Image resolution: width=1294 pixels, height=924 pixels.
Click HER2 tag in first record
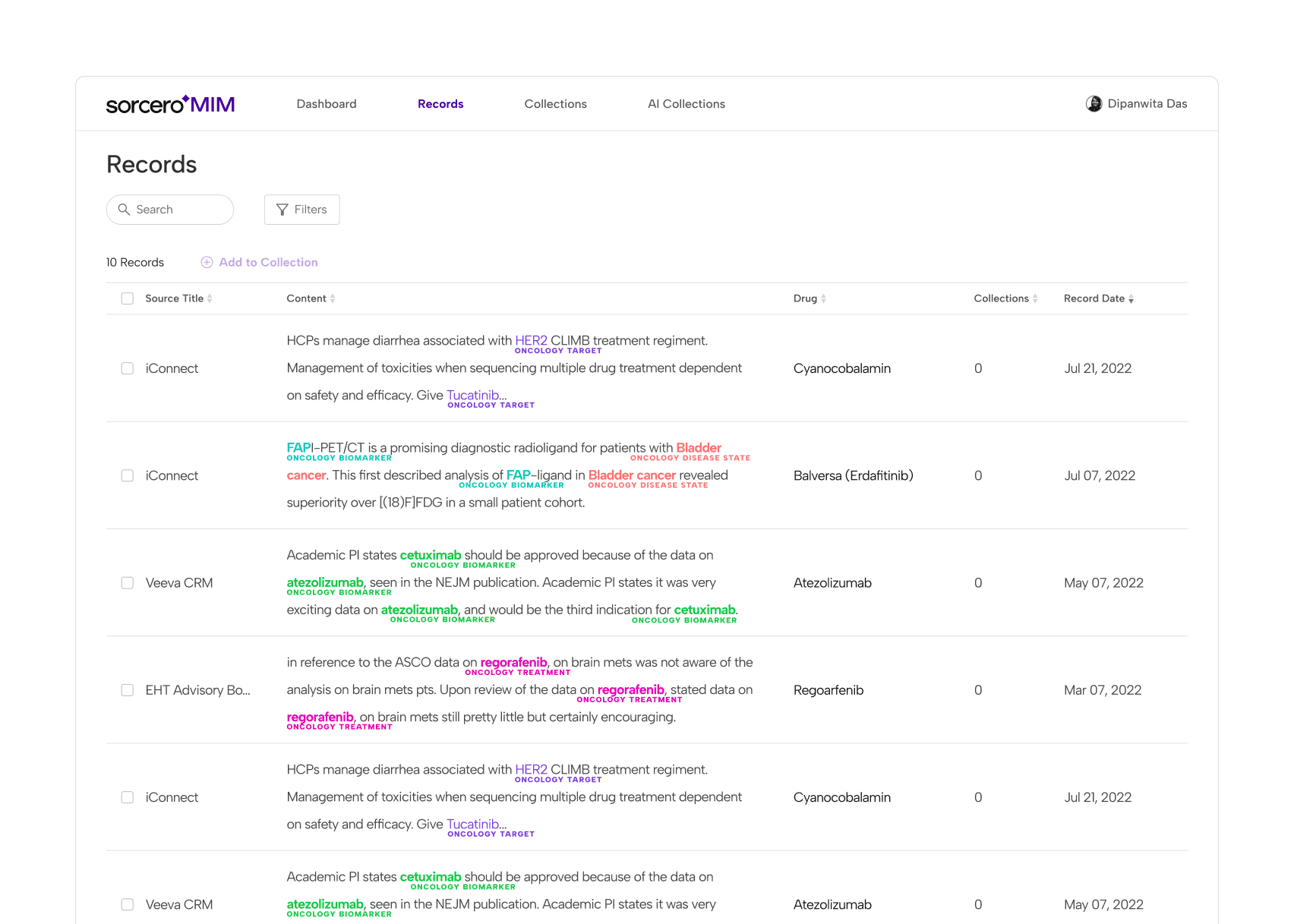click(531, 341)
